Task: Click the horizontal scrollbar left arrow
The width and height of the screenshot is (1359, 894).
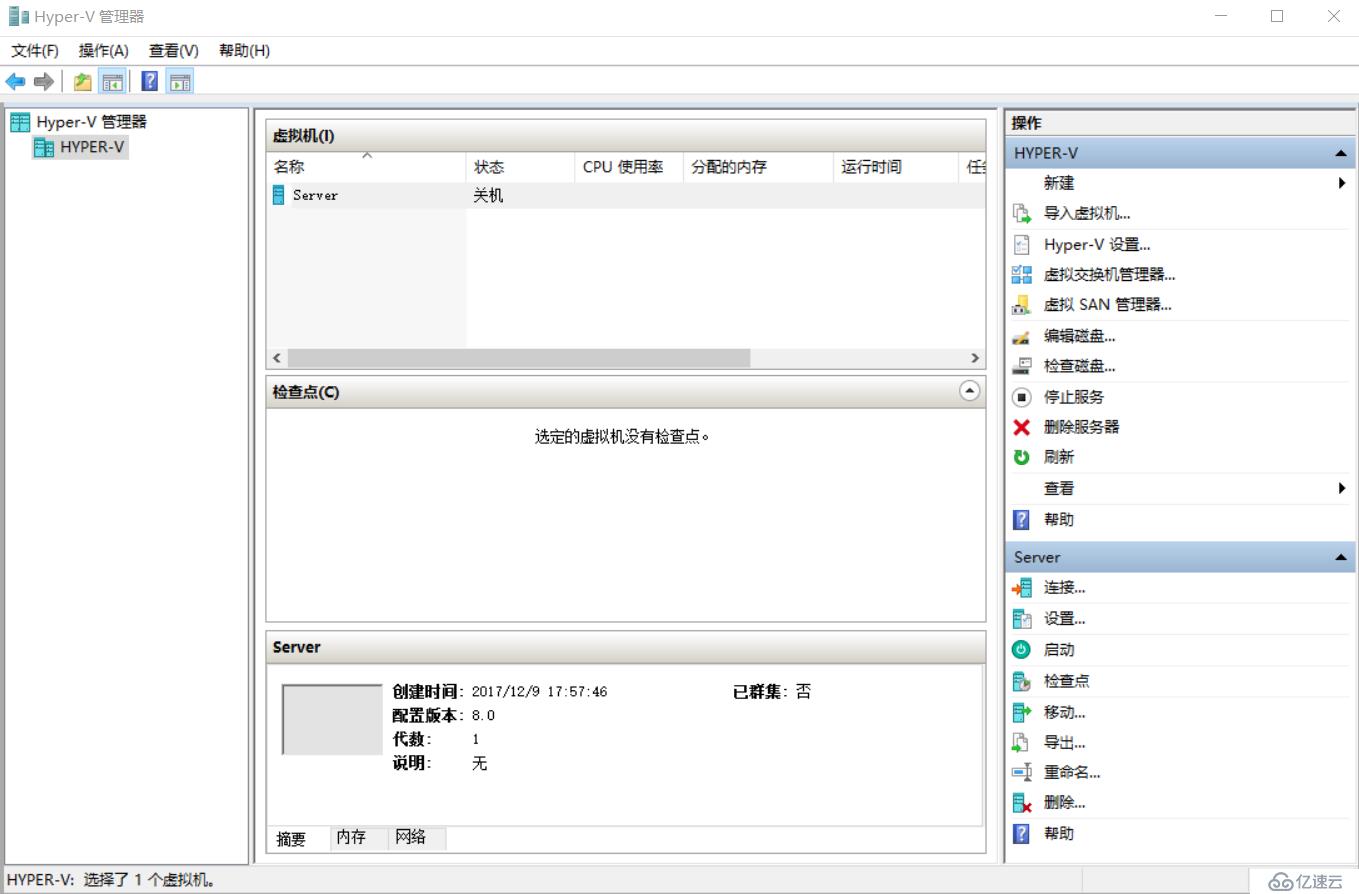Action: (x=277, y=358)
